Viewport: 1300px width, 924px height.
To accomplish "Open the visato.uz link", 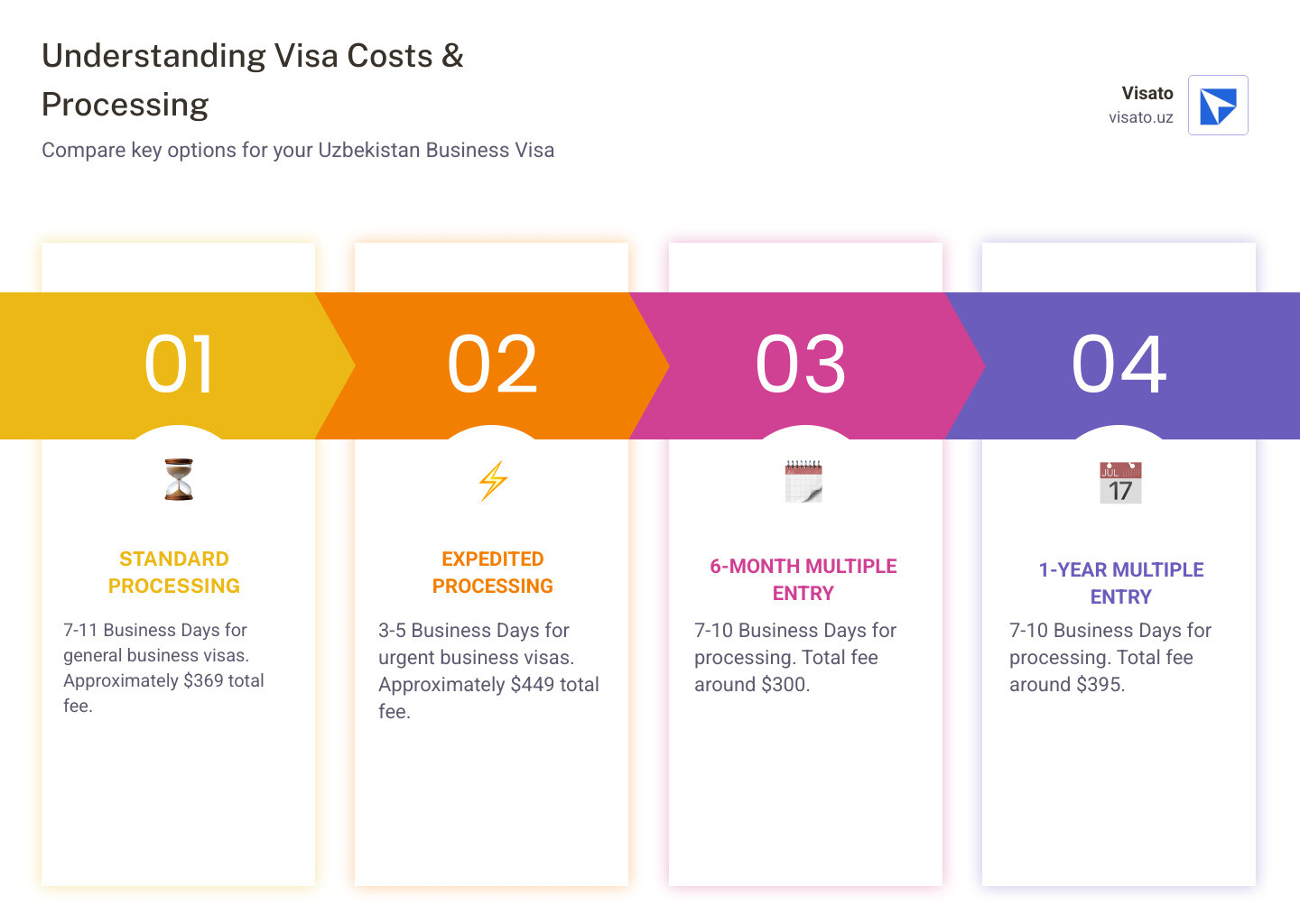I will tap(1140, 117).
